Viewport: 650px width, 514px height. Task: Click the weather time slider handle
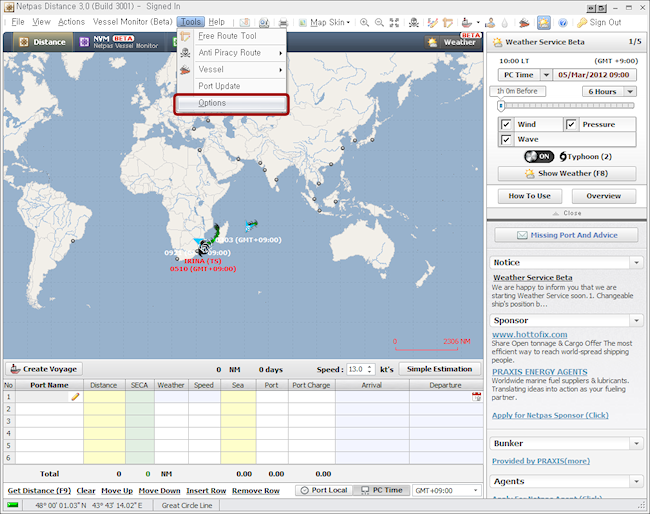click(501, 106)
